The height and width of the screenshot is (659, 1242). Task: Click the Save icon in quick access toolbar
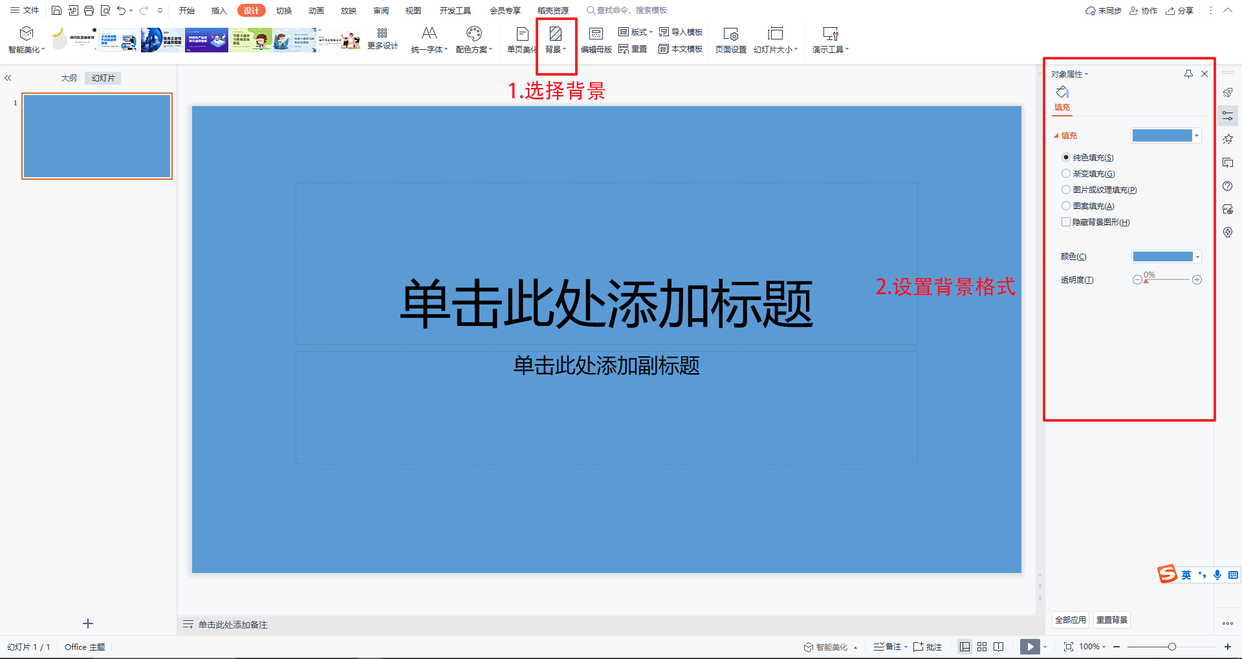pyautogui.click(x=56, y=10)
